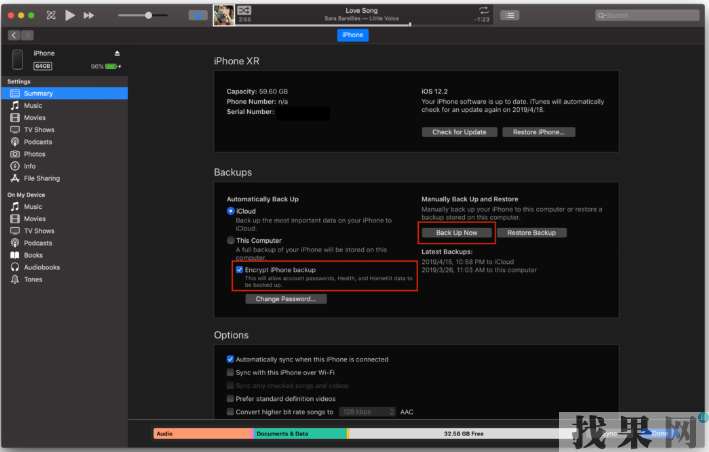Toggle shuffle in the playback toolbar

coord(50,15)
